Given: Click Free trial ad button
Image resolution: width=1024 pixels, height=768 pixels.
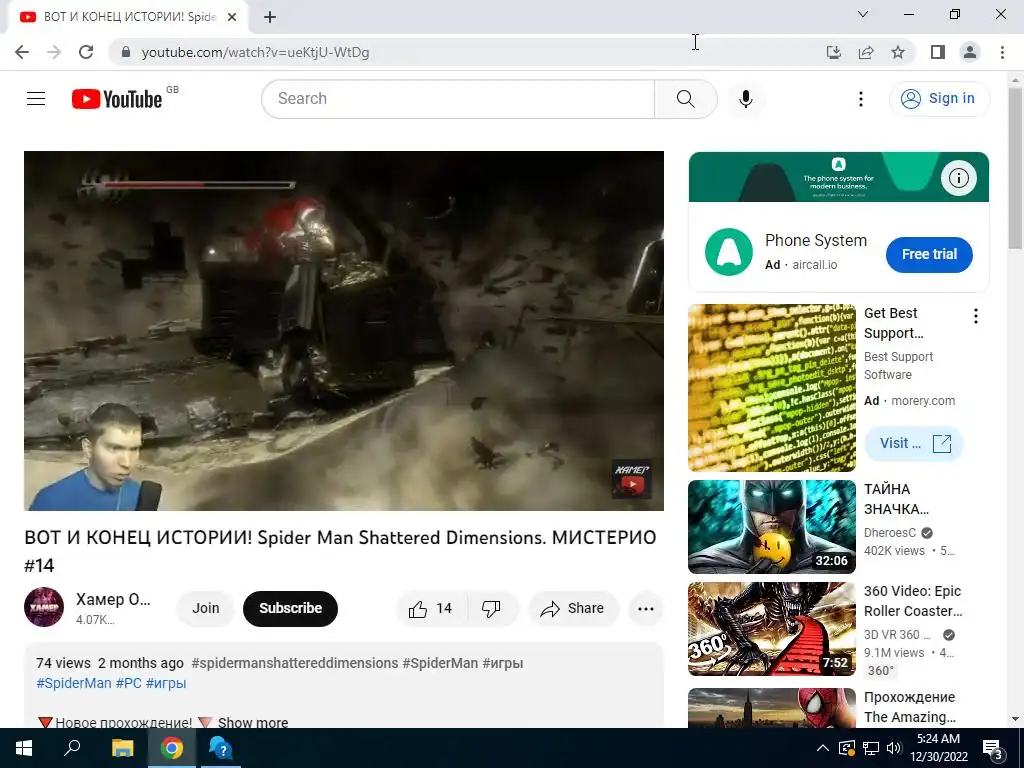Looking at the screenshot, I should pyautogui.click(x=929, y=255).
